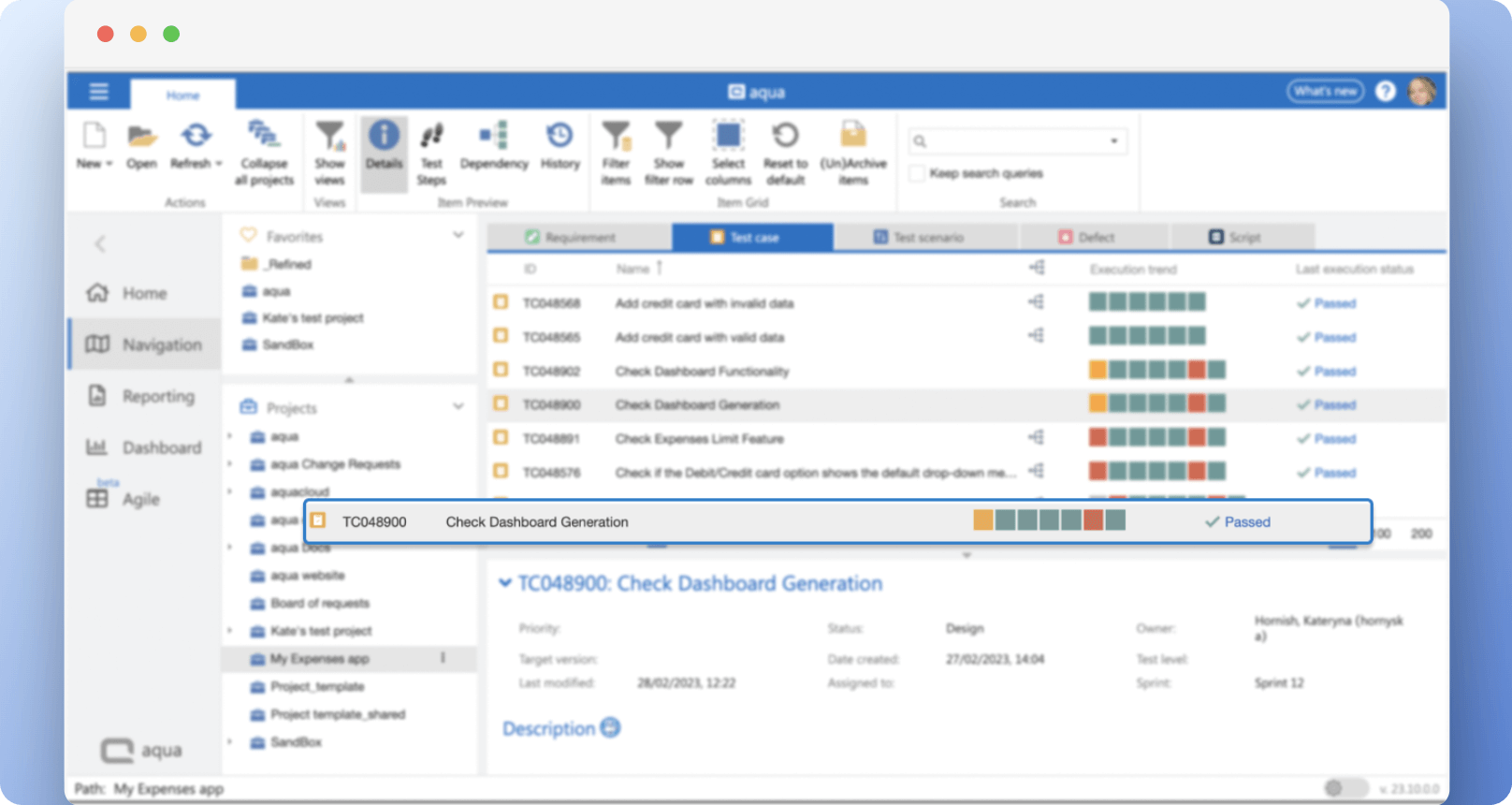Refresh the item list

pos(196,136)
